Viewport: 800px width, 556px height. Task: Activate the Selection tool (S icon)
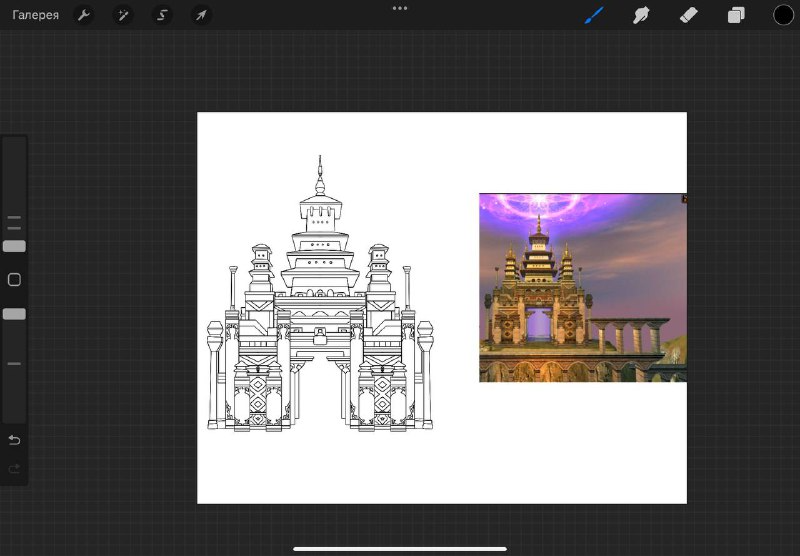pyautogui.click(x=161, y=15)
